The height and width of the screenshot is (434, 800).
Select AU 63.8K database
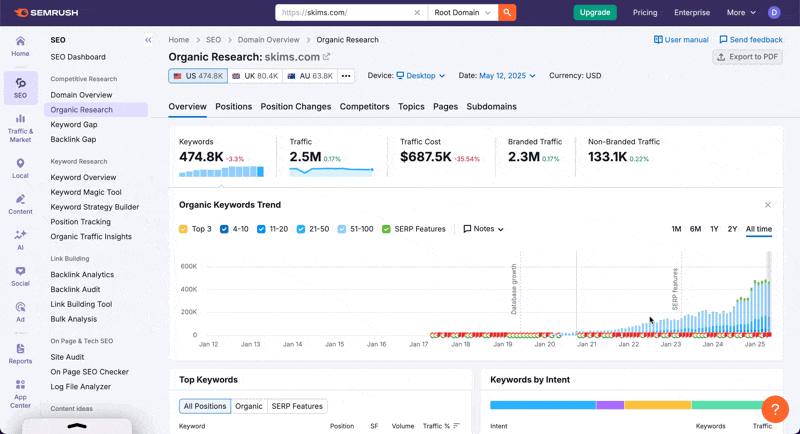pos(310,76)
